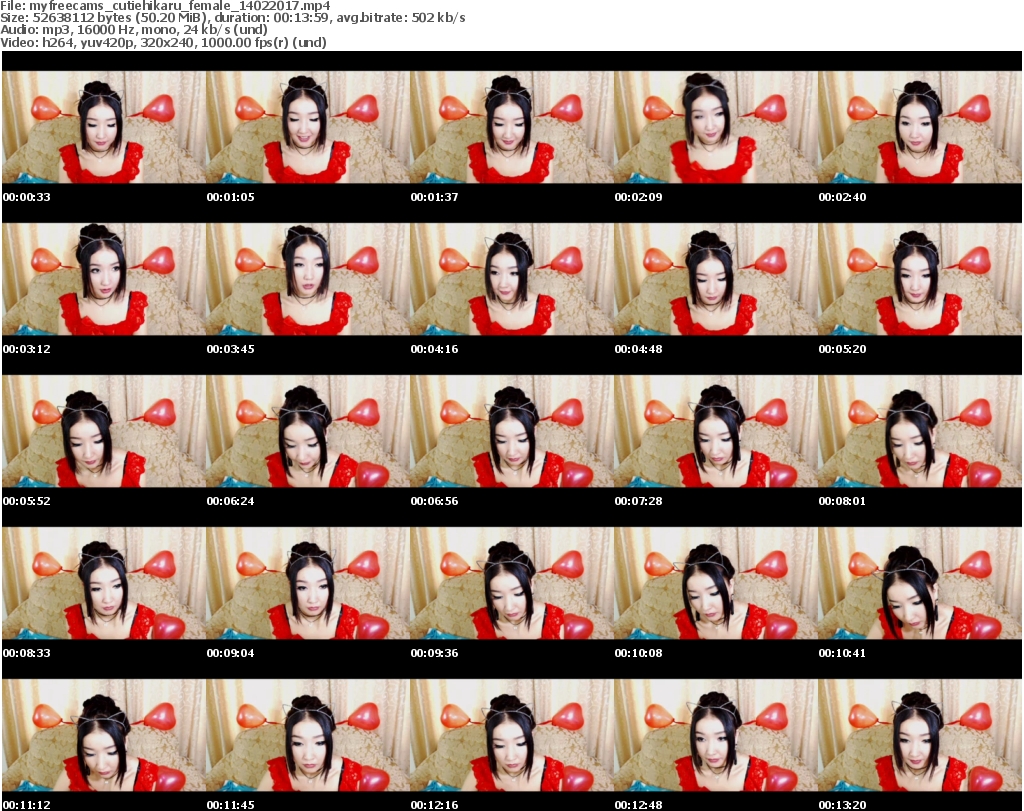Choose the video frame for 00:10:08
1024x811 pixels.
pos(716,584)
